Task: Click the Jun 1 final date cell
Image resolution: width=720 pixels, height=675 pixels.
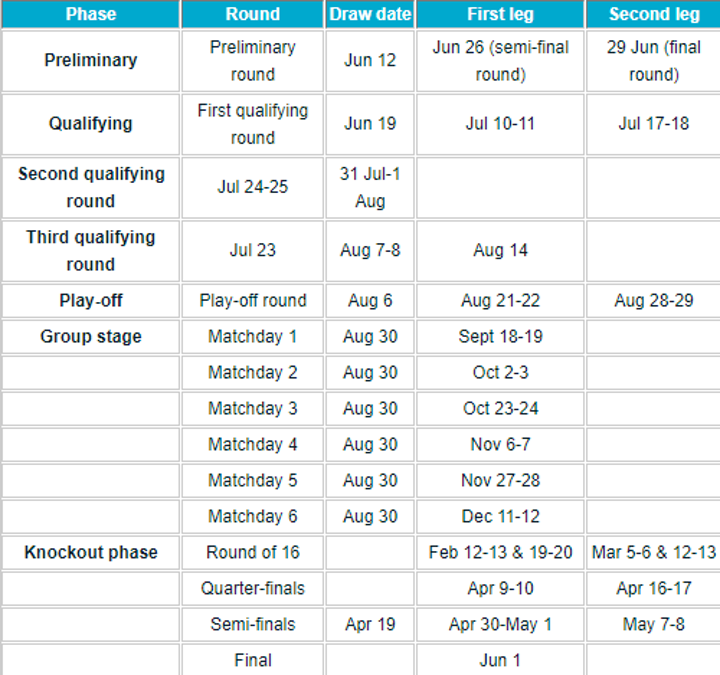Action: pyautogui.click(x=500, y=660)
